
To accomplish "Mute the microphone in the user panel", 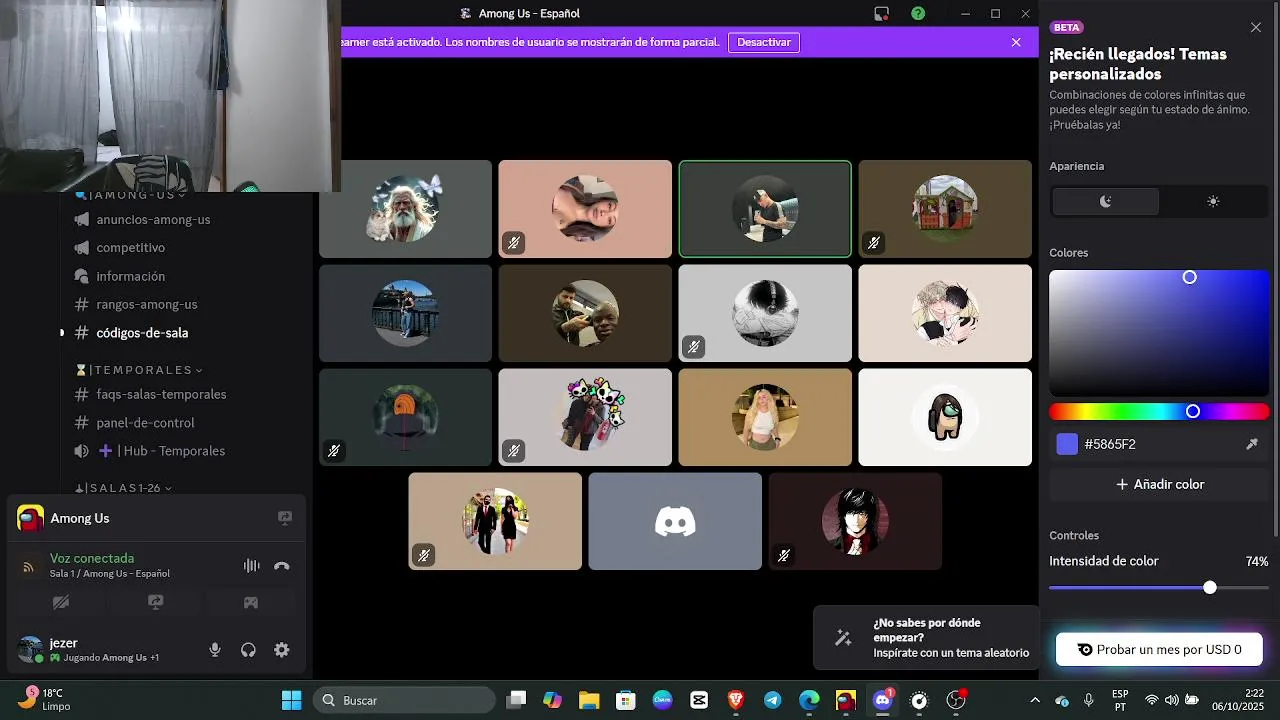I will coord(215,650).
